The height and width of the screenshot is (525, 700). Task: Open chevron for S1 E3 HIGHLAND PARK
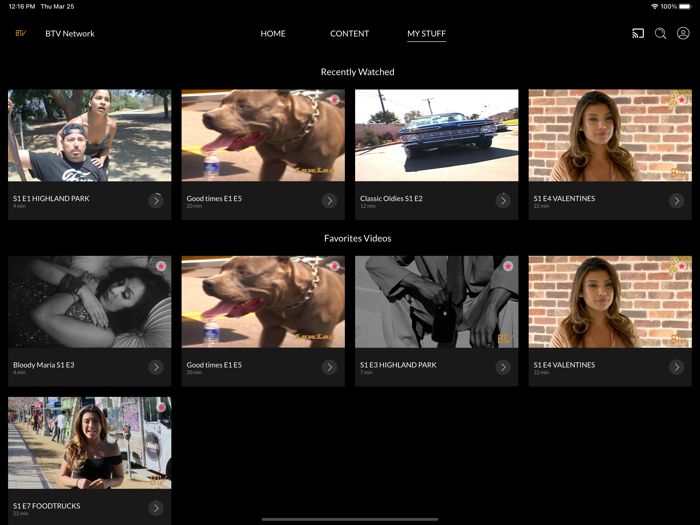[x=503, y=367]
